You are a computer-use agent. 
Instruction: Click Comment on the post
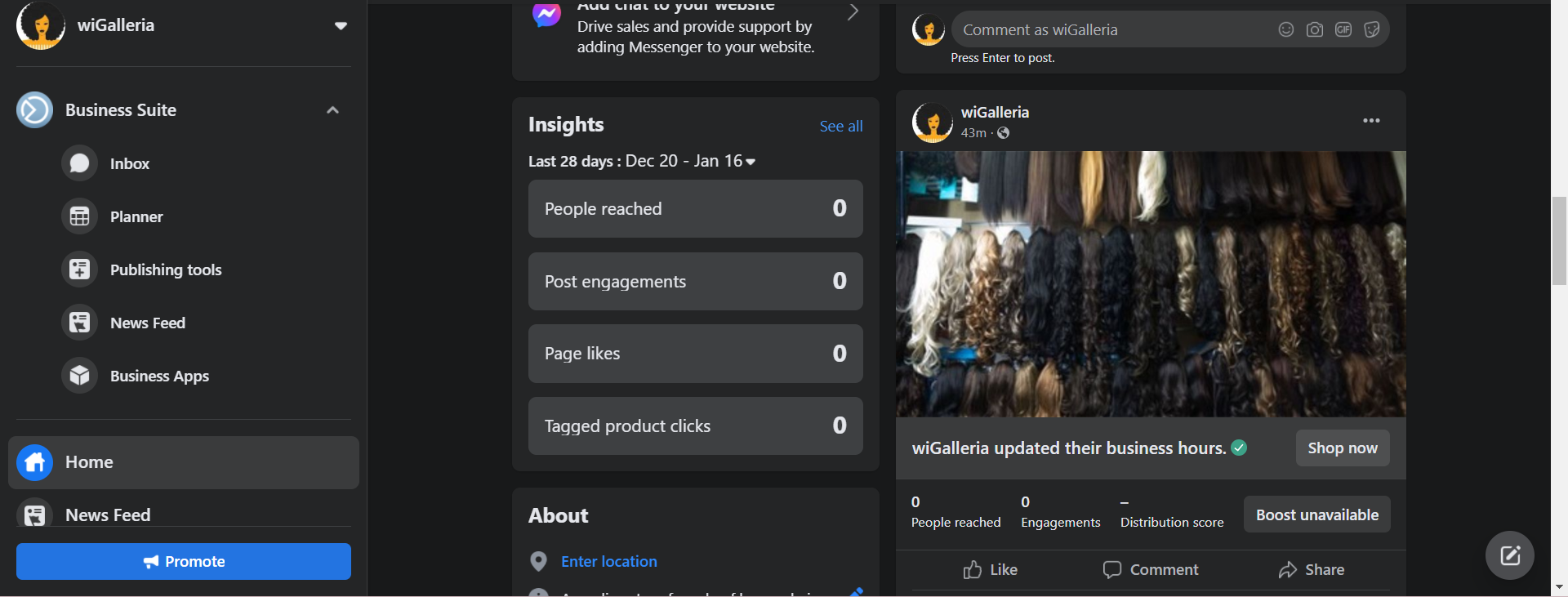click(x=1151, y=569)
